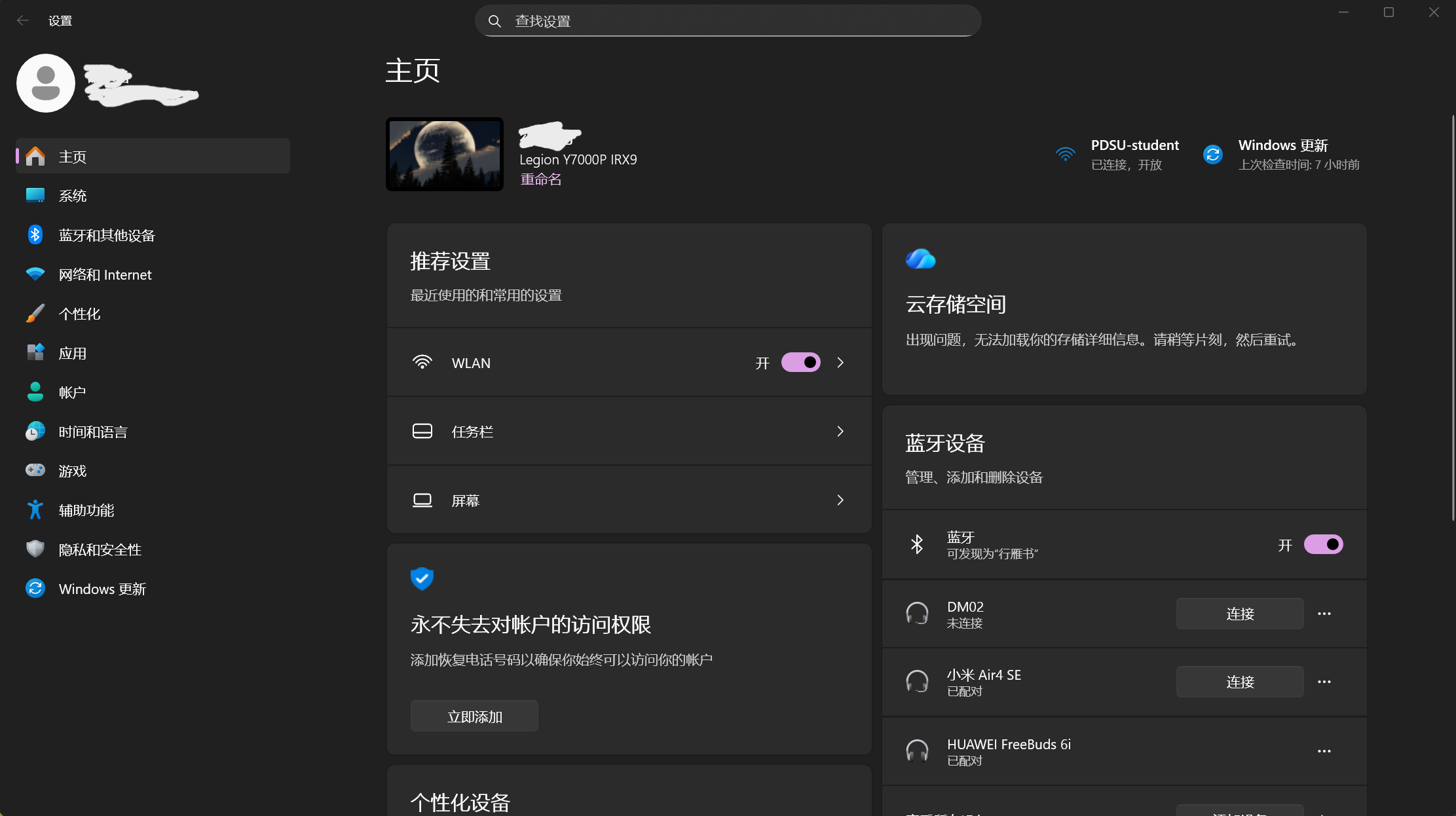Screen dimensions: 1456x816
Task: Click the OneDrive cloud storage icon
Action: (x=920, y=259)
